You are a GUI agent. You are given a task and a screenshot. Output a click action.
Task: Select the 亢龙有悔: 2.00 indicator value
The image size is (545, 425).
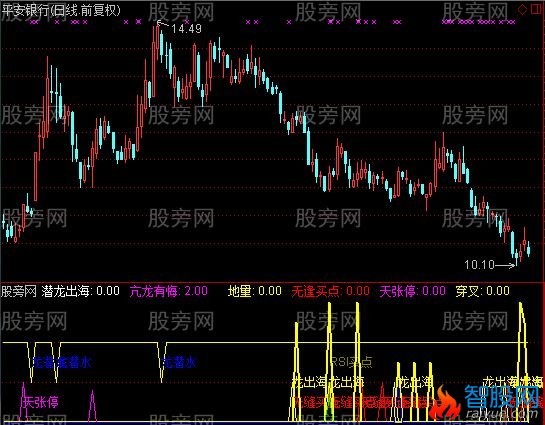(x=169, y=291)
